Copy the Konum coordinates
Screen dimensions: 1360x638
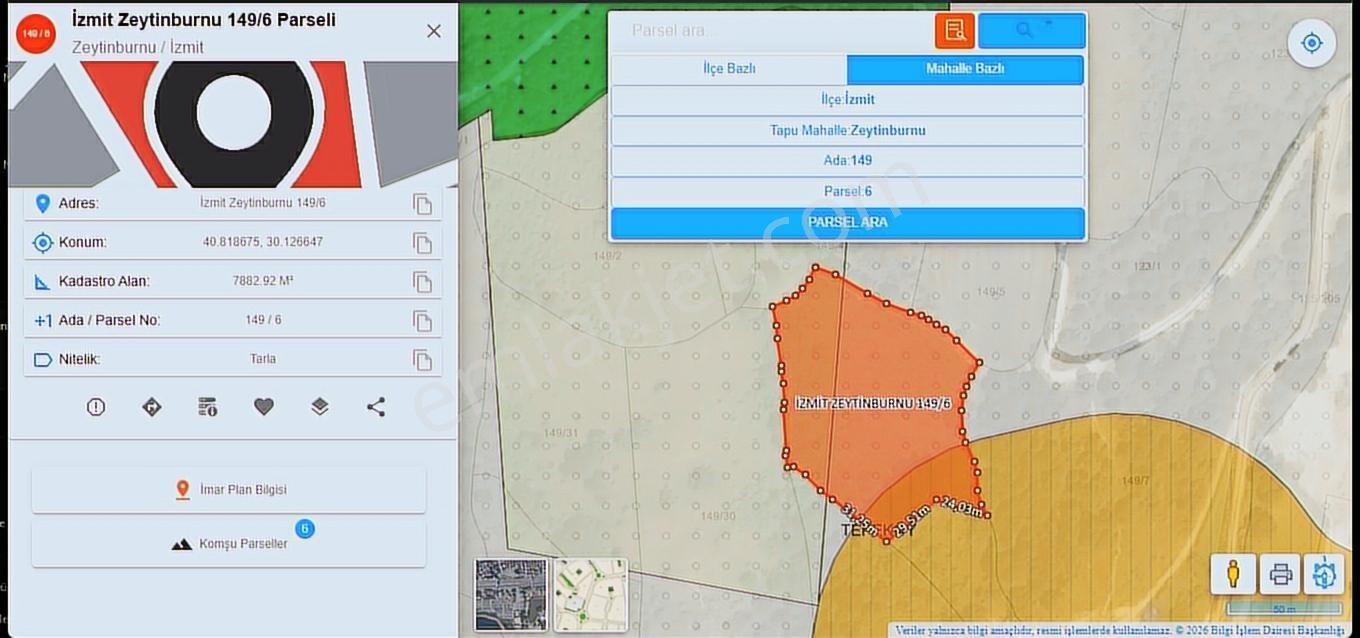click(423, 243)
